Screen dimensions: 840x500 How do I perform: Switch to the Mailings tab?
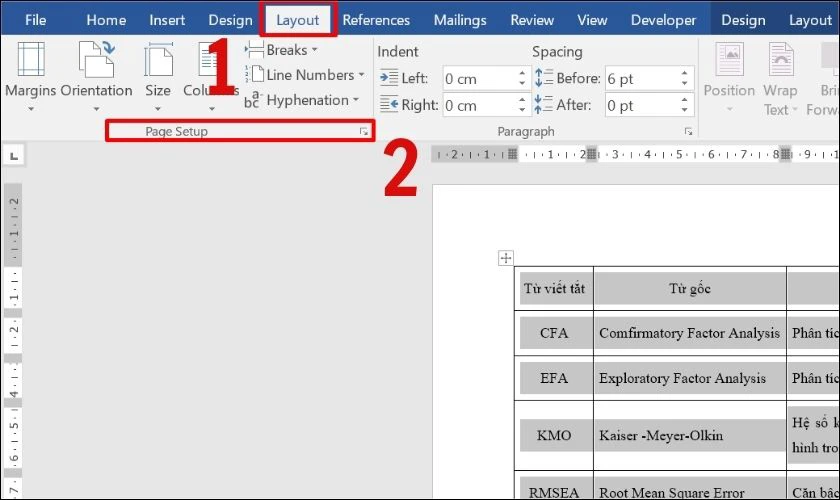click(x=460, y=20)
